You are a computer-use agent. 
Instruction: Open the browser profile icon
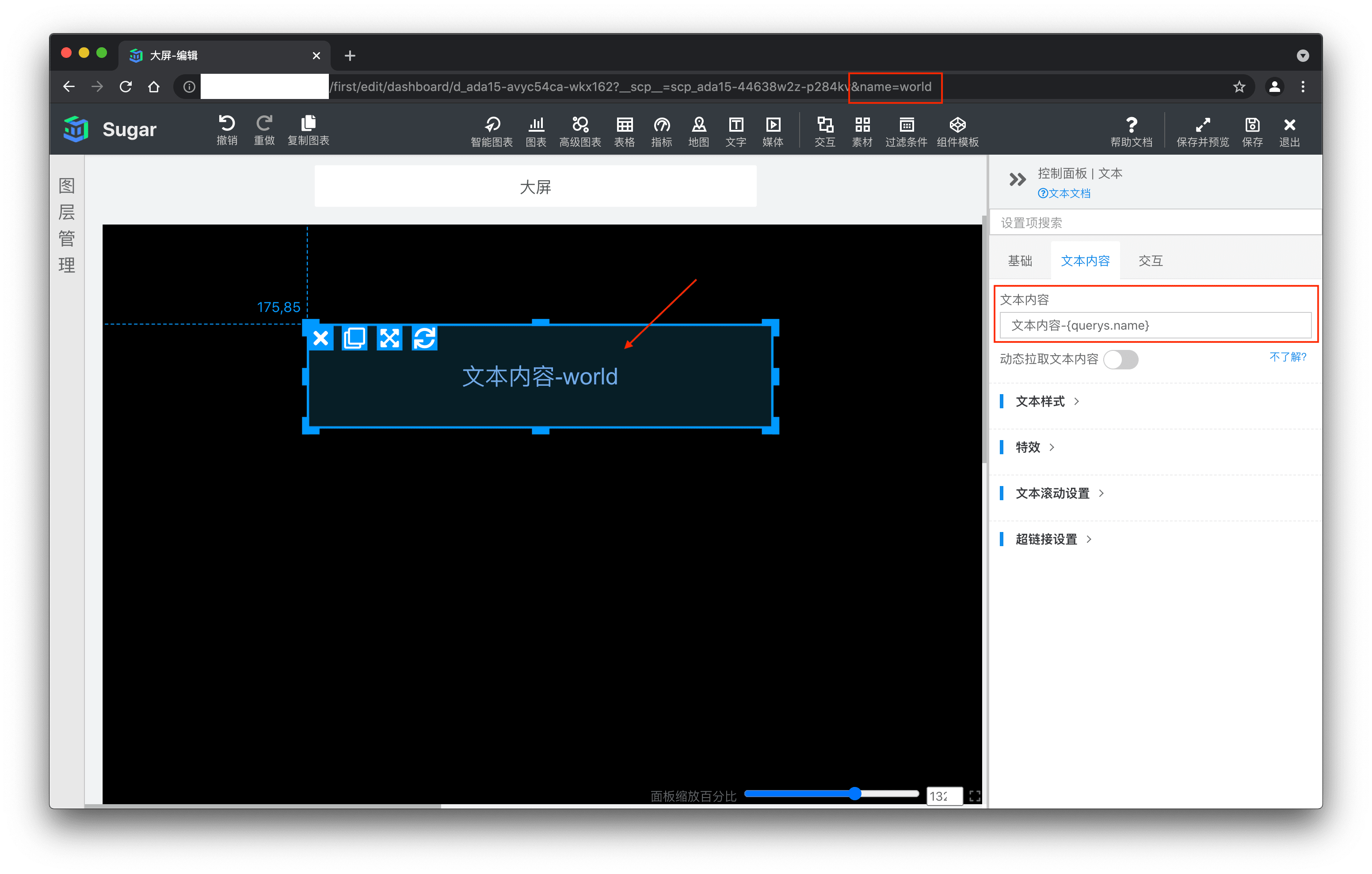(x=1274, y=87)
